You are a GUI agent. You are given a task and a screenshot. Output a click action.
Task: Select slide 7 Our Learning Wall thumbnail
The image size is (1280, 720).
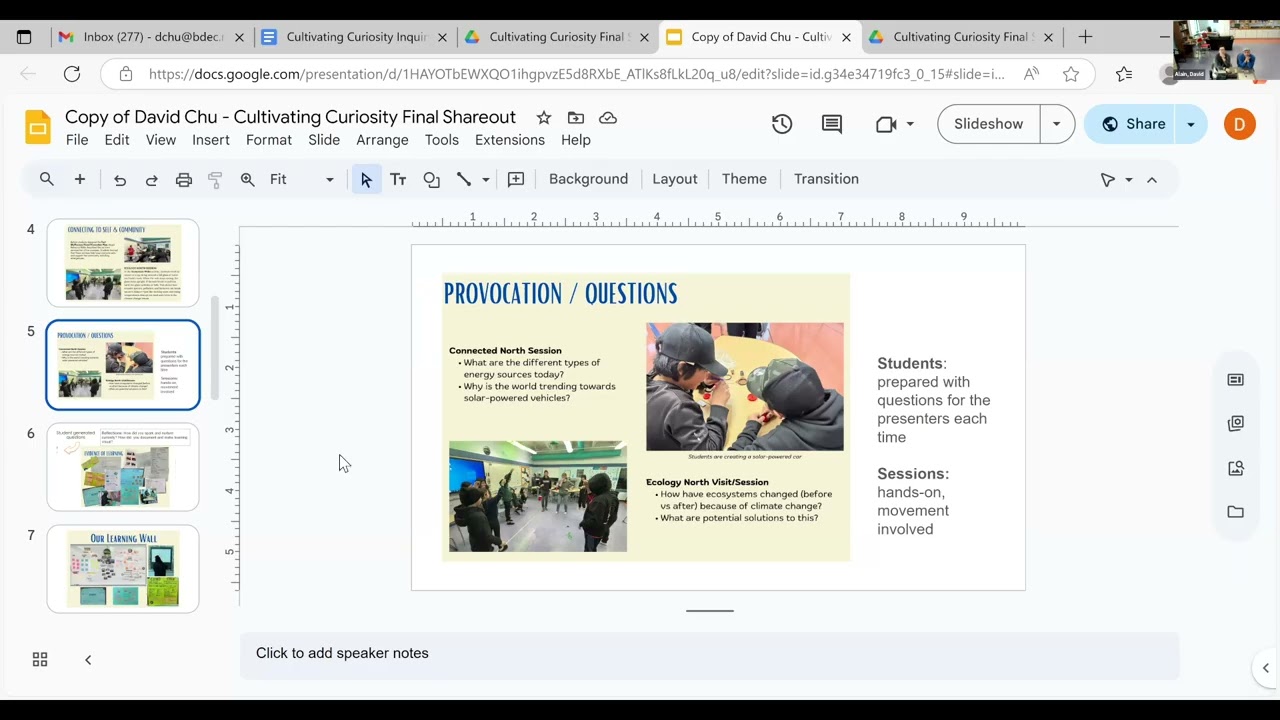coord(123,569)
